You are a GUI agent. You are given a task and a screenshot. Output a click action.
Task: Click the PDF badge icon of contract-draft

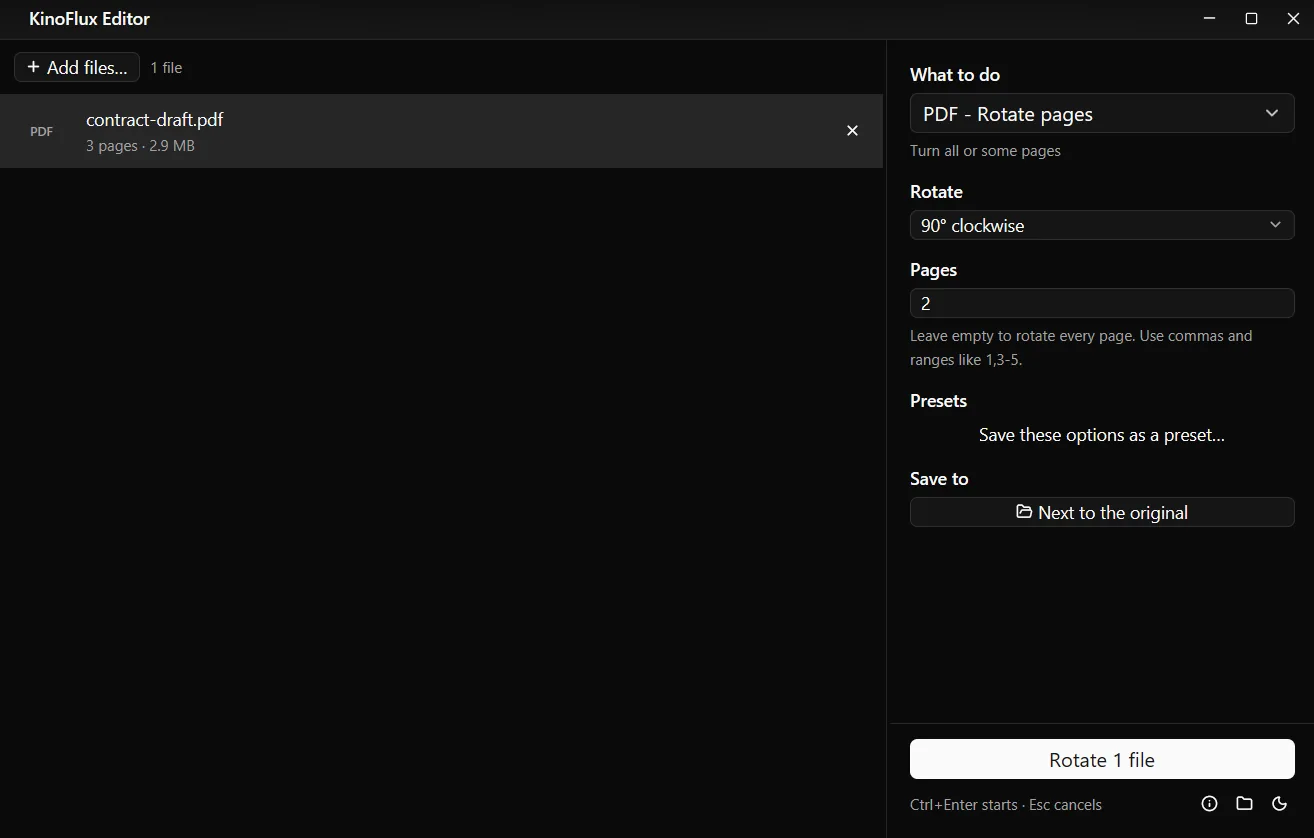[42, 131]
